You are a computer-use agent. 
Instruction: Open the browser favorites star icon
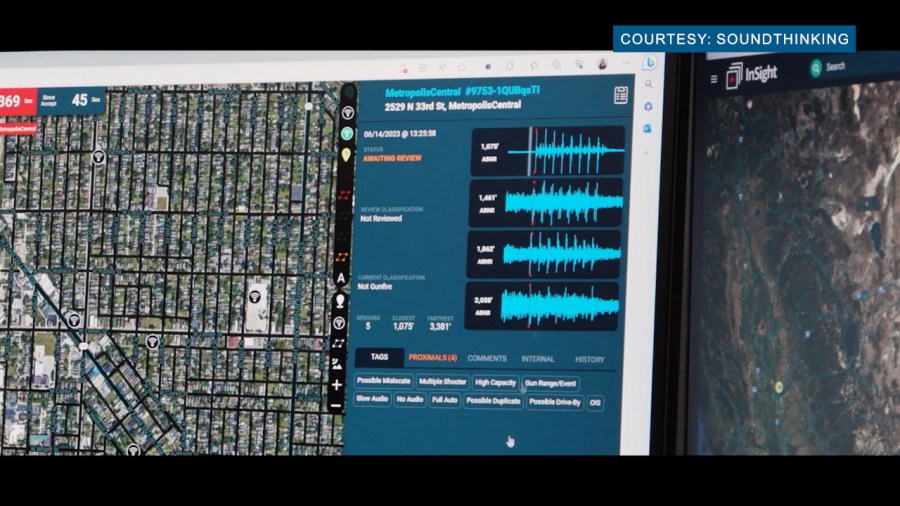(x=462, y=67)
